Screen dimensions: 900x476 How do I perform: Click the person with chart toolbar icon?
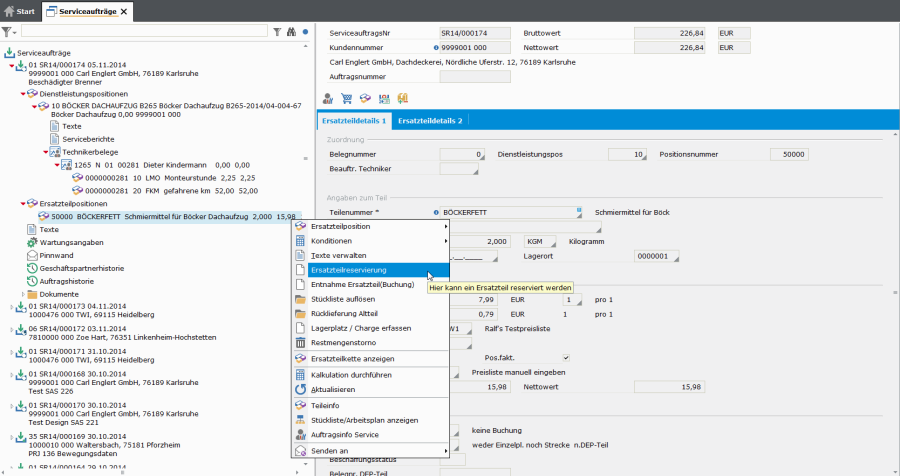tap(328, 99)
